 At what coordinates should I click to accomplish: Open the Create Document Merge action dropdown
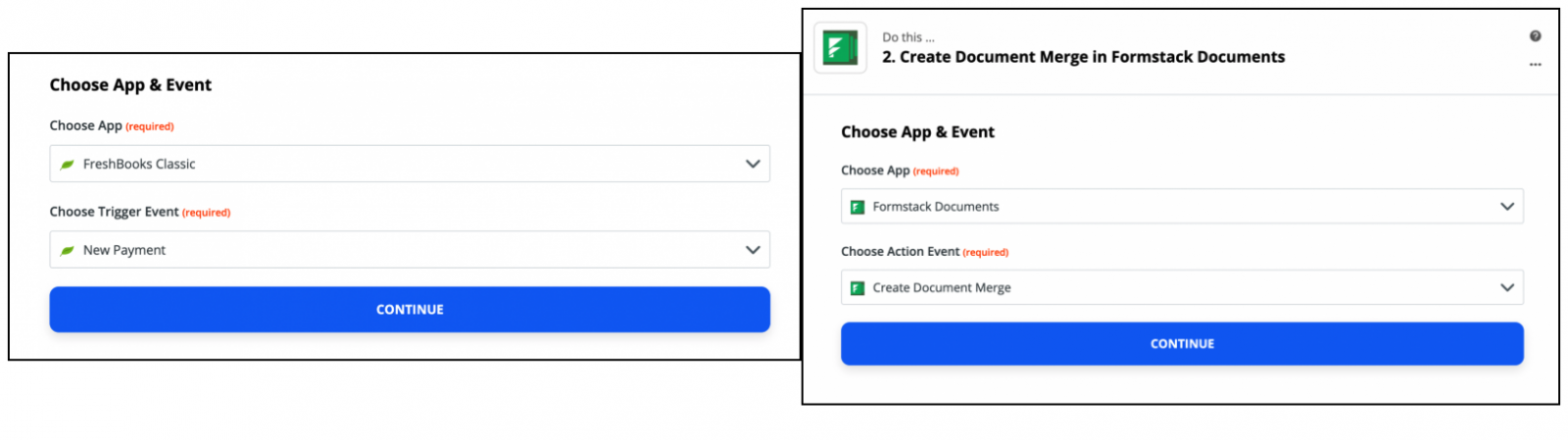pos(1182,288)
